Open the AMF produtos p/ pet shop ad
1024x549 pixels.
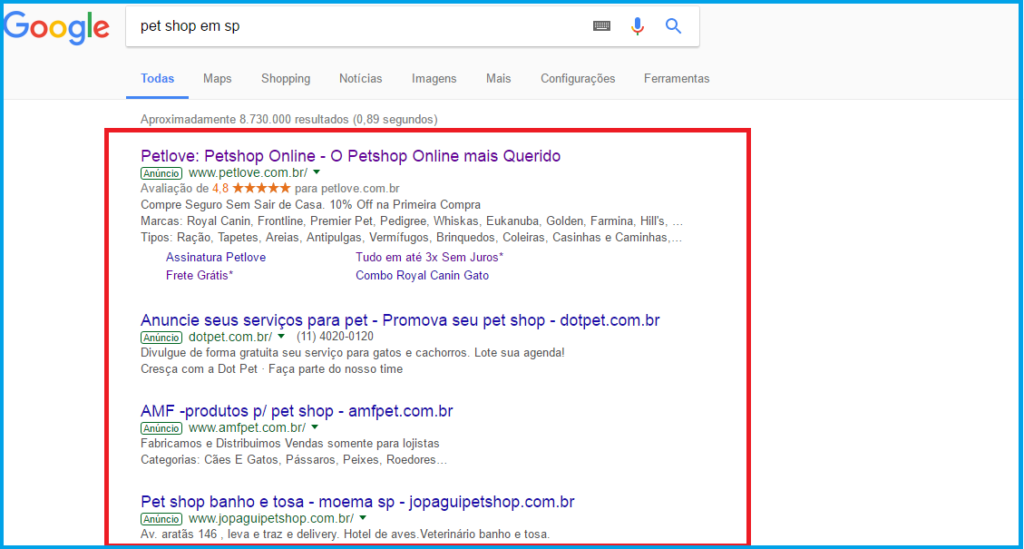click(x=296, y=411)
